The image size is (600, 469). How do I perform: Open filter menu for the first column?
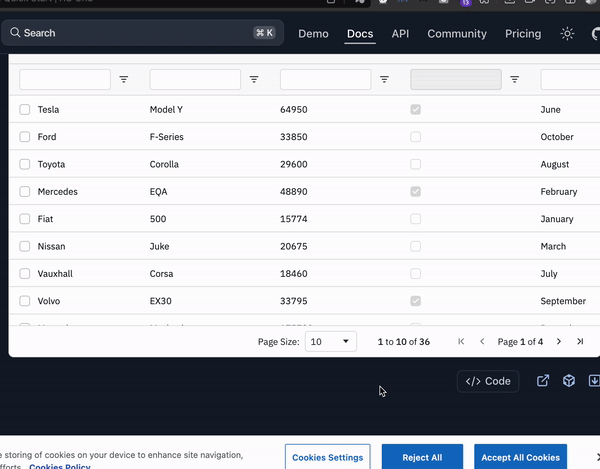coord(124,79)
